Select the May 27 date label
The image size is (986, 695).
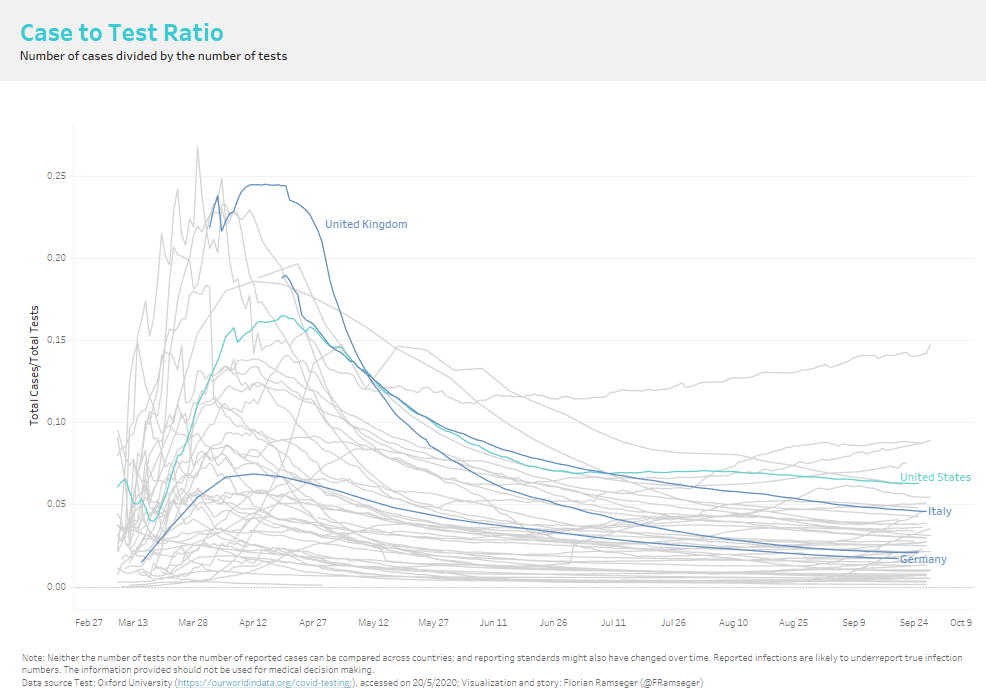(x=433, y=622)
